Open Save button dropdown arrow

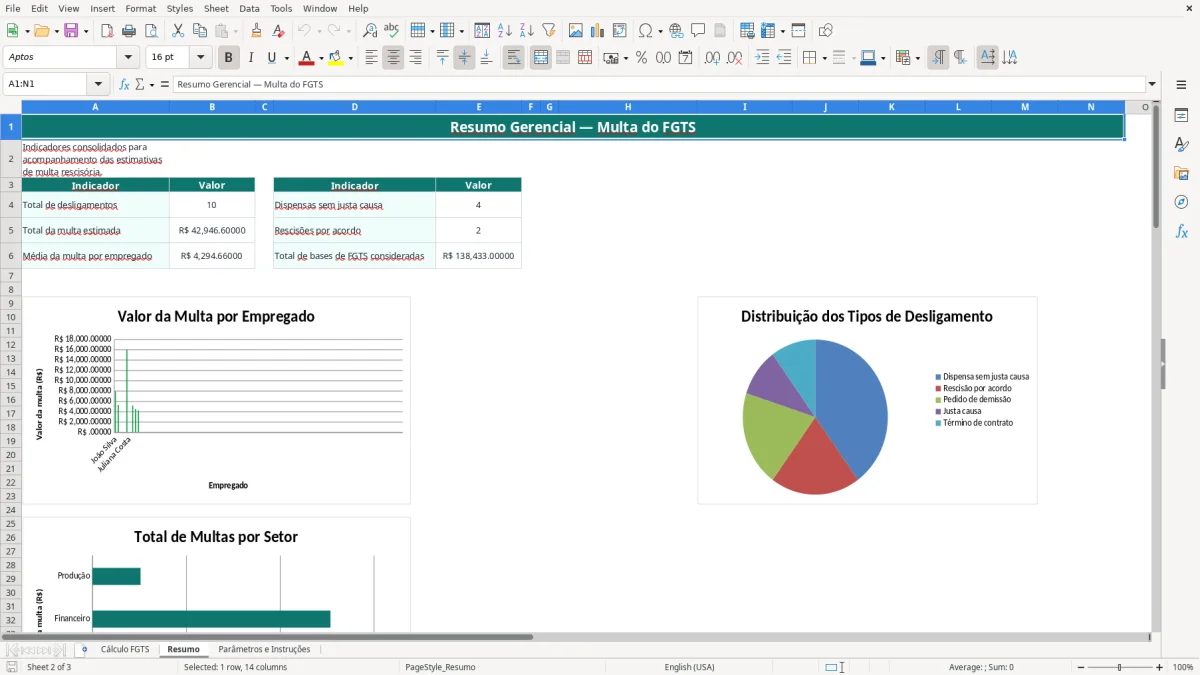pos(85,31)
